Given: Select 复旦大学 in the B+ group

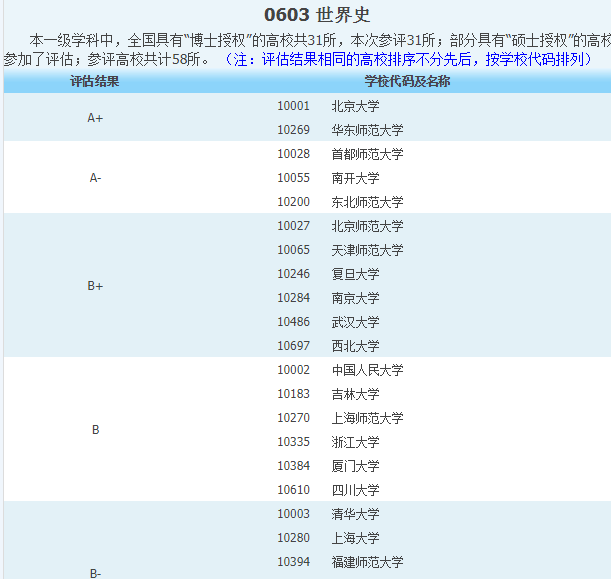Looking at the screenshot, I should [355, 274].
